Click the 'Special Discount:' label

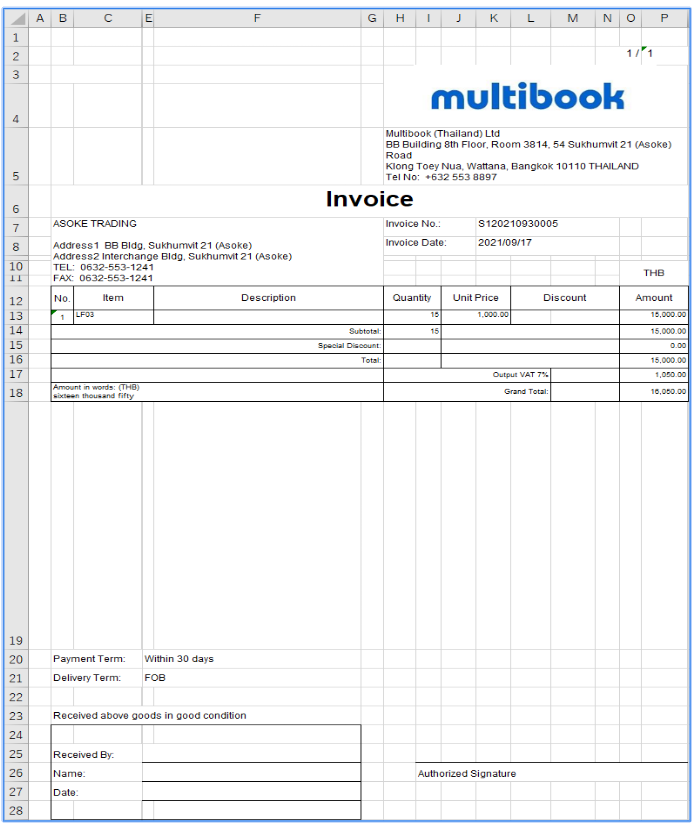point(349,346)
